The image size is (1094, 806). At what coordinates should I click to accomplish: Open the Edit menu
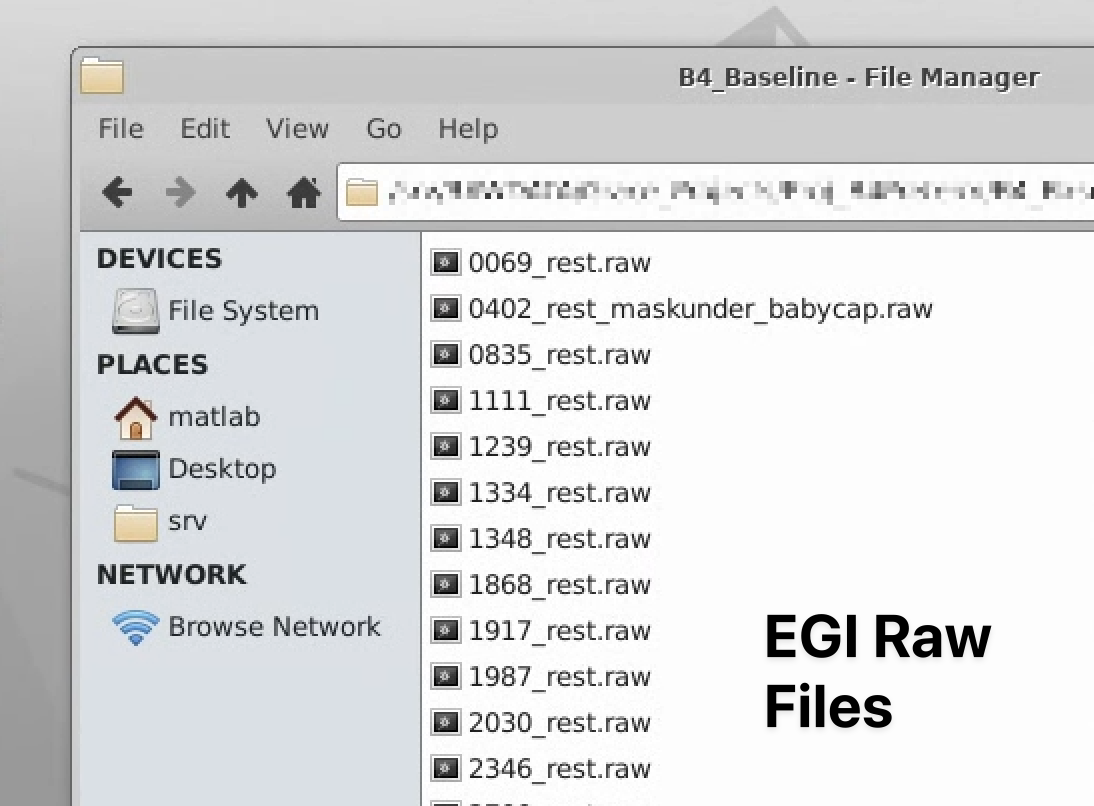click(x=205, y=129)
